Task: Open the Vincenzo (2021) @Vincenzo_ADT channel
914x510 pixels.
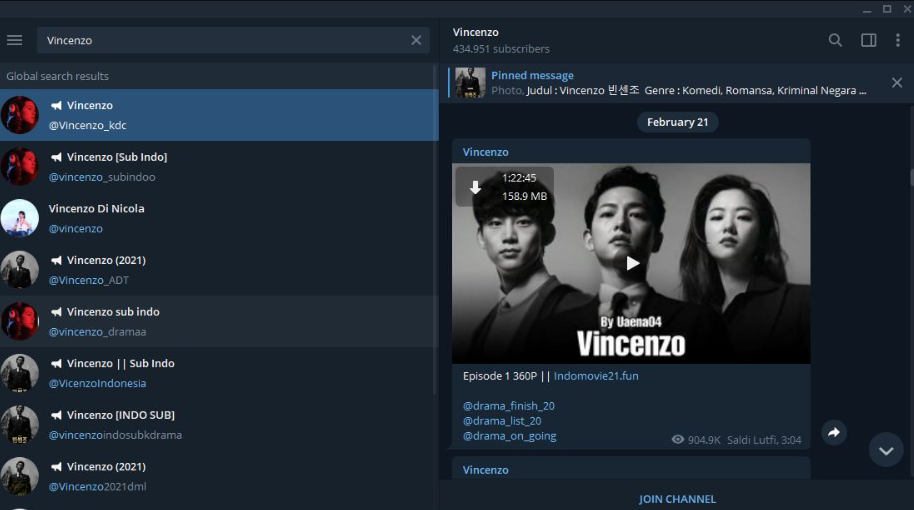Action: (219, 270)
